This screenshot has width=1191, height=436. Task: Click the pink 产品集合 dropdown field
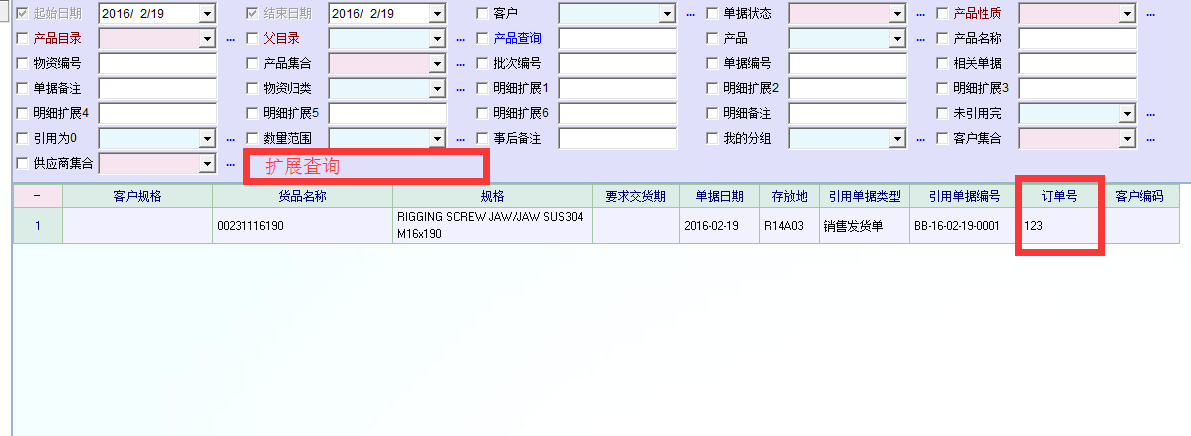click(x=378, y=64)
